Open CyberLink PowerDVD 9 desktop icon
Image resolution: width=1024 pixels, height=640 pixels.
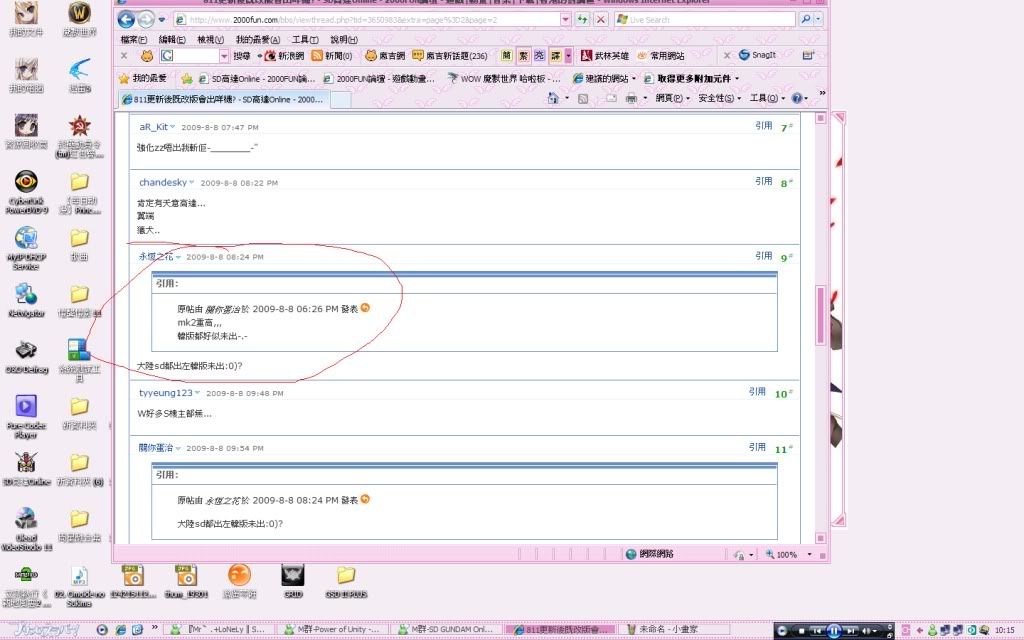click(26, 191)
